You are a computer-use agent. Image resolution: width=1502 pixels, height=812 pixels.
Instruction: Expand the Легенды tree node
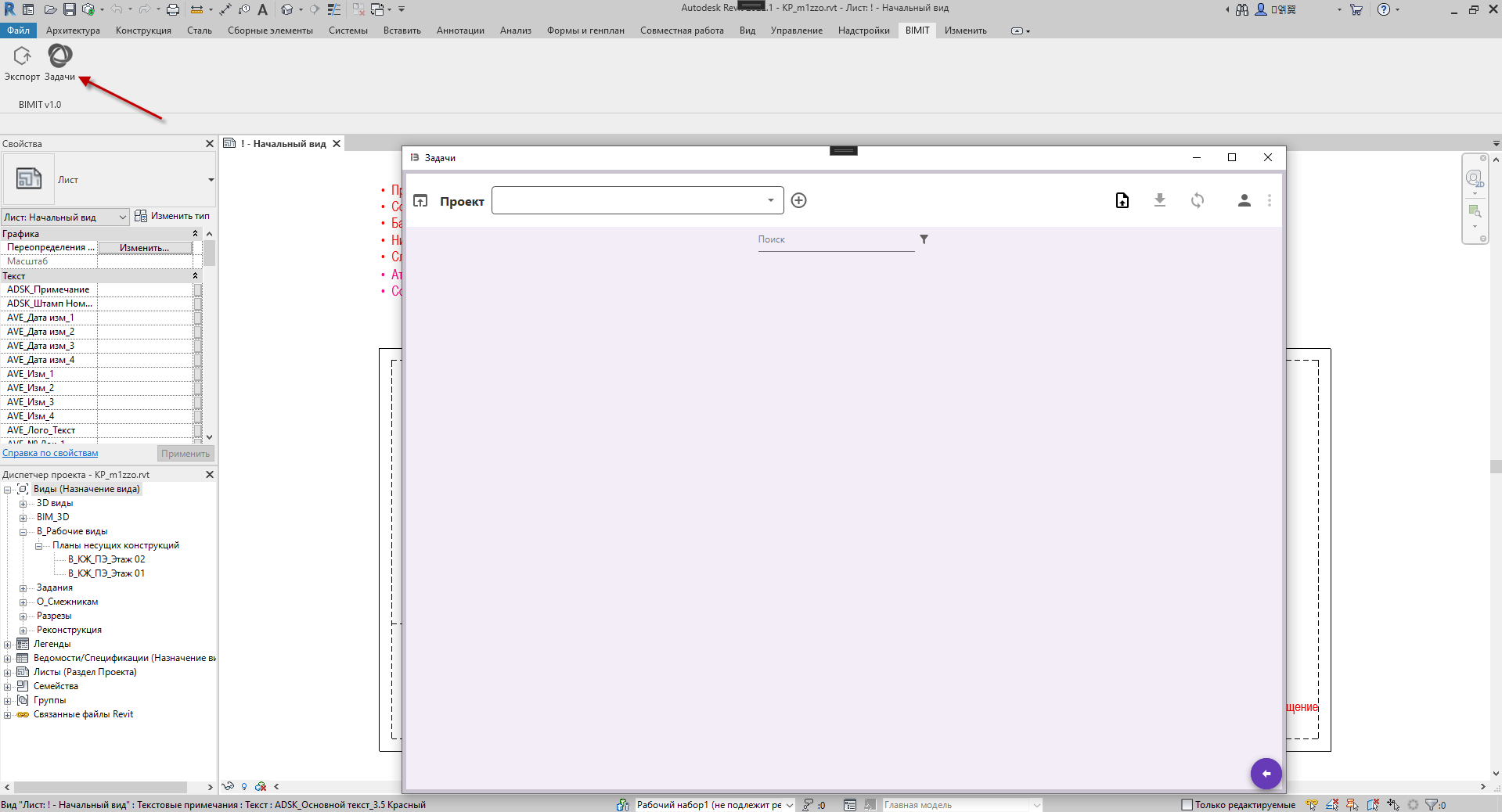(8, 645)
